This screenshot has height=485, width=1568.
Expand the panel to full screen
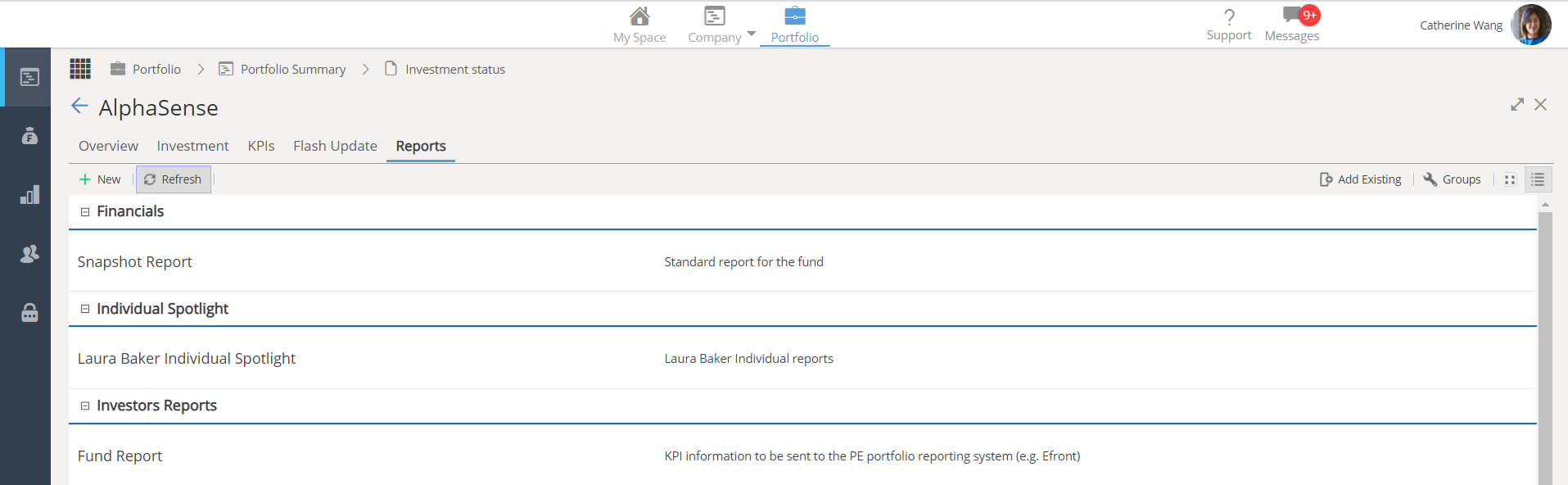1517,105
